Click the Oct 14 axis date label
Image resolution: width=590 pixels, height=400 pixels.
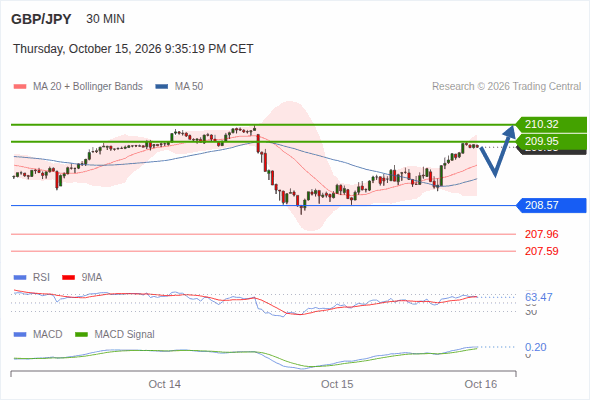click(x=164, y=384)
